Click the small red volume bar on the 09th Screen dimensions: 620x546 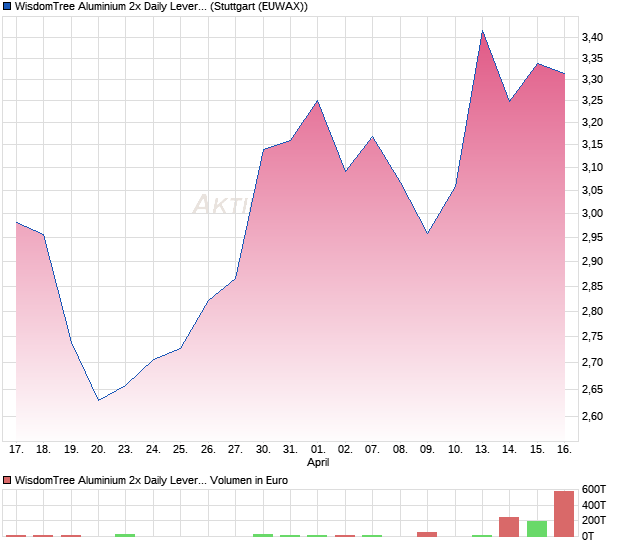point(427,534)
